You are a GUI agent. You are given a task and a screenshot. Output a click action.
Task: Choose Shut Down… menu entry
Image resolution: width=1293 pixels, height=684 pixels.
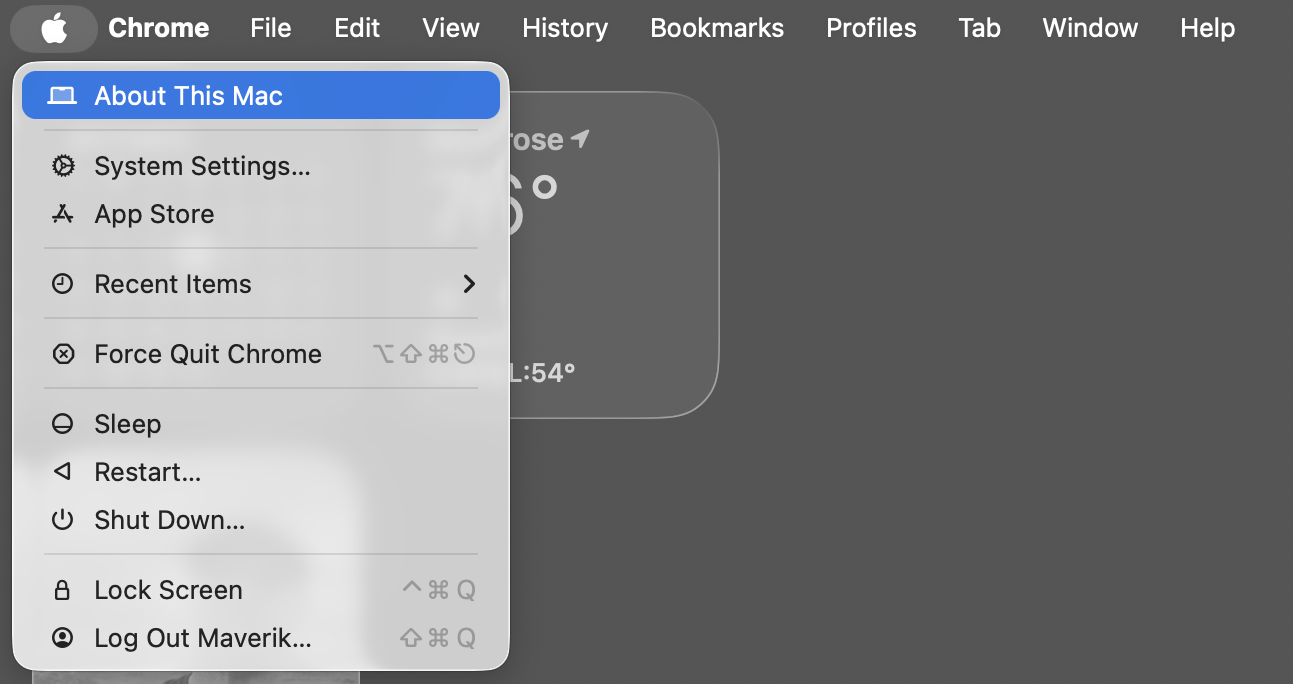tap(261, 520)
